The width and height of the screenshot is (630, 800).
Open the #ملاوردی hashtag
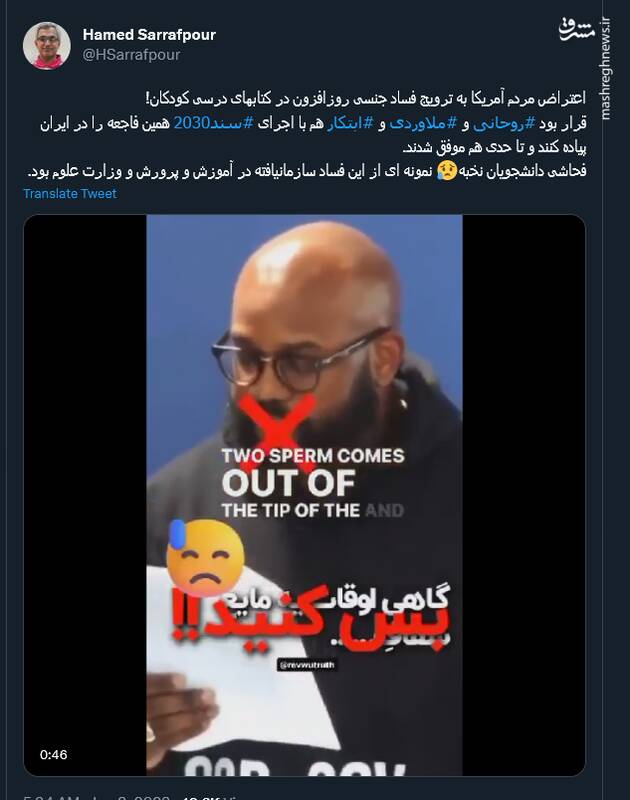tap(423, 123)
